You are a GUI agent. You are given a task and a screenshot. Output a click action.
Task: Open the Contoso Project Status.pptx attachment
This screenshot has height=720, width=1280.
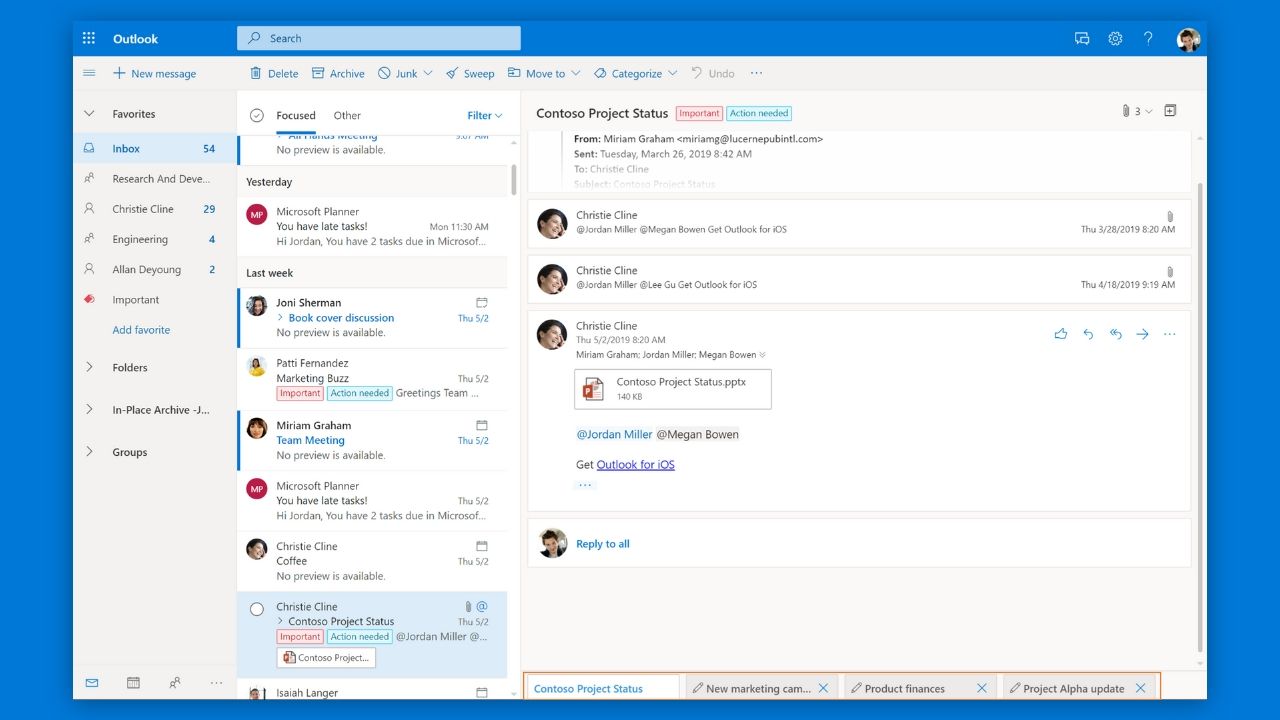pyautogui.click(x=672, y=389)
